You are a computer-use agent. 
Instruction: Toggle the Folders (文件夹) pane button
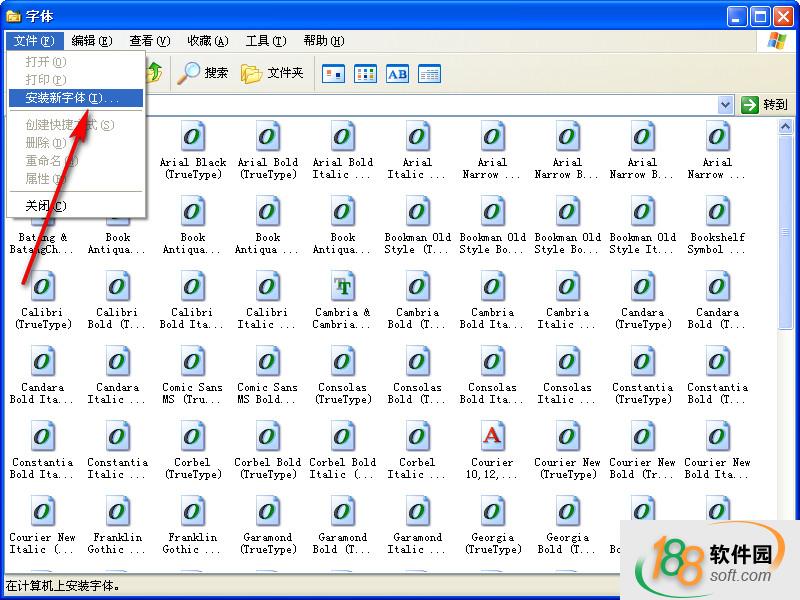click(x=272, y=73)
